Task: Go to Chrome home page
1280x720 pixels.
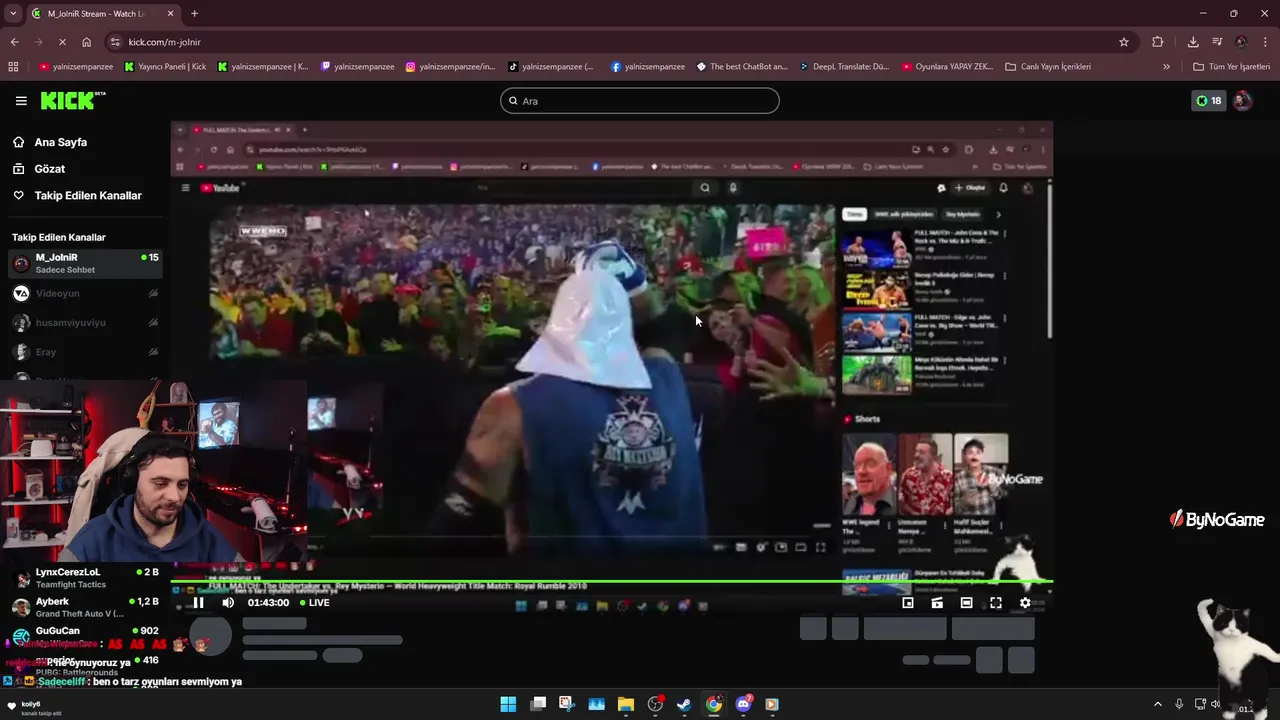Action: [x=87, y=42]
